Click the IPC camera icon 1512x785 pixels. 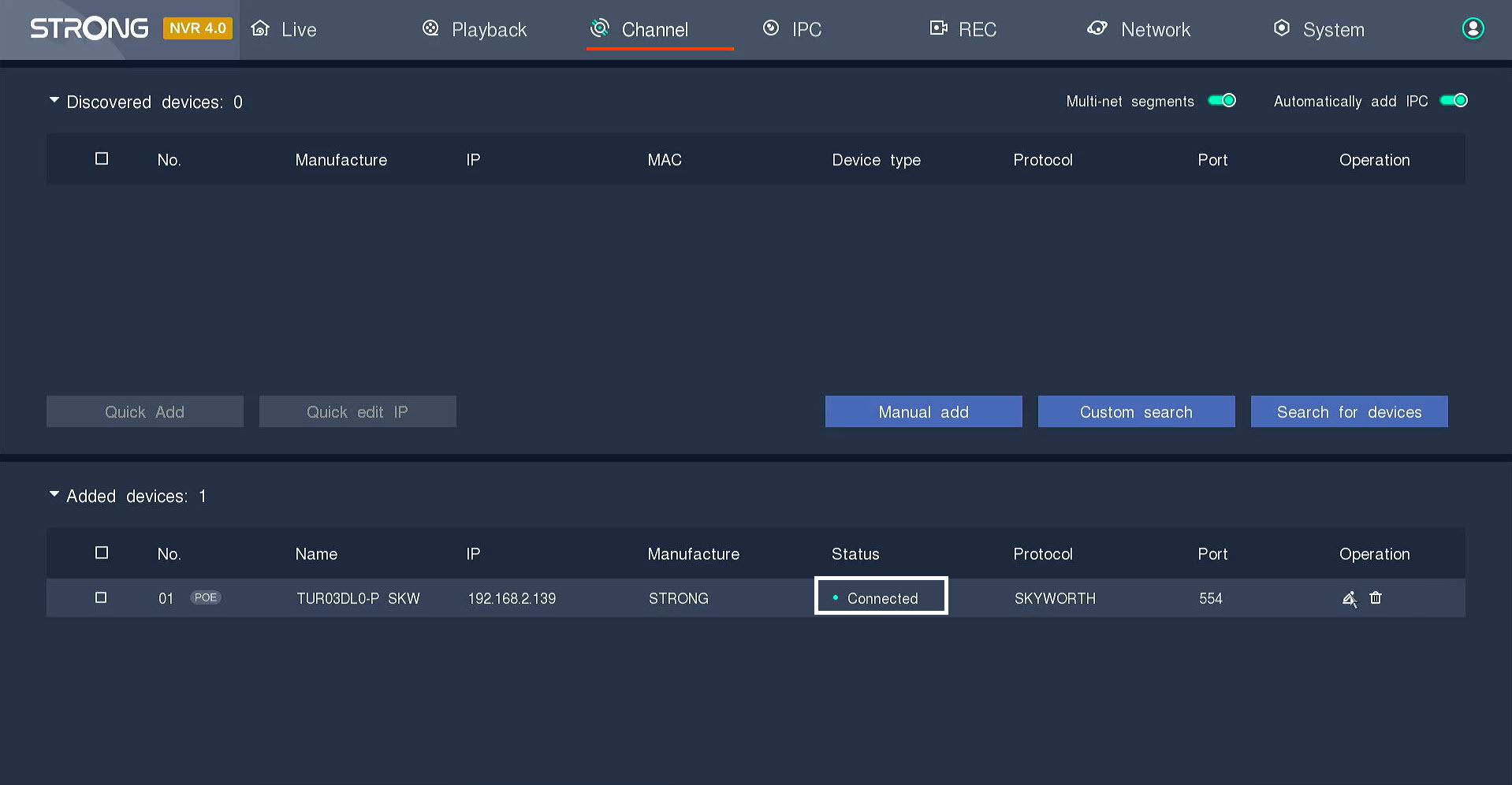[771, 28]
